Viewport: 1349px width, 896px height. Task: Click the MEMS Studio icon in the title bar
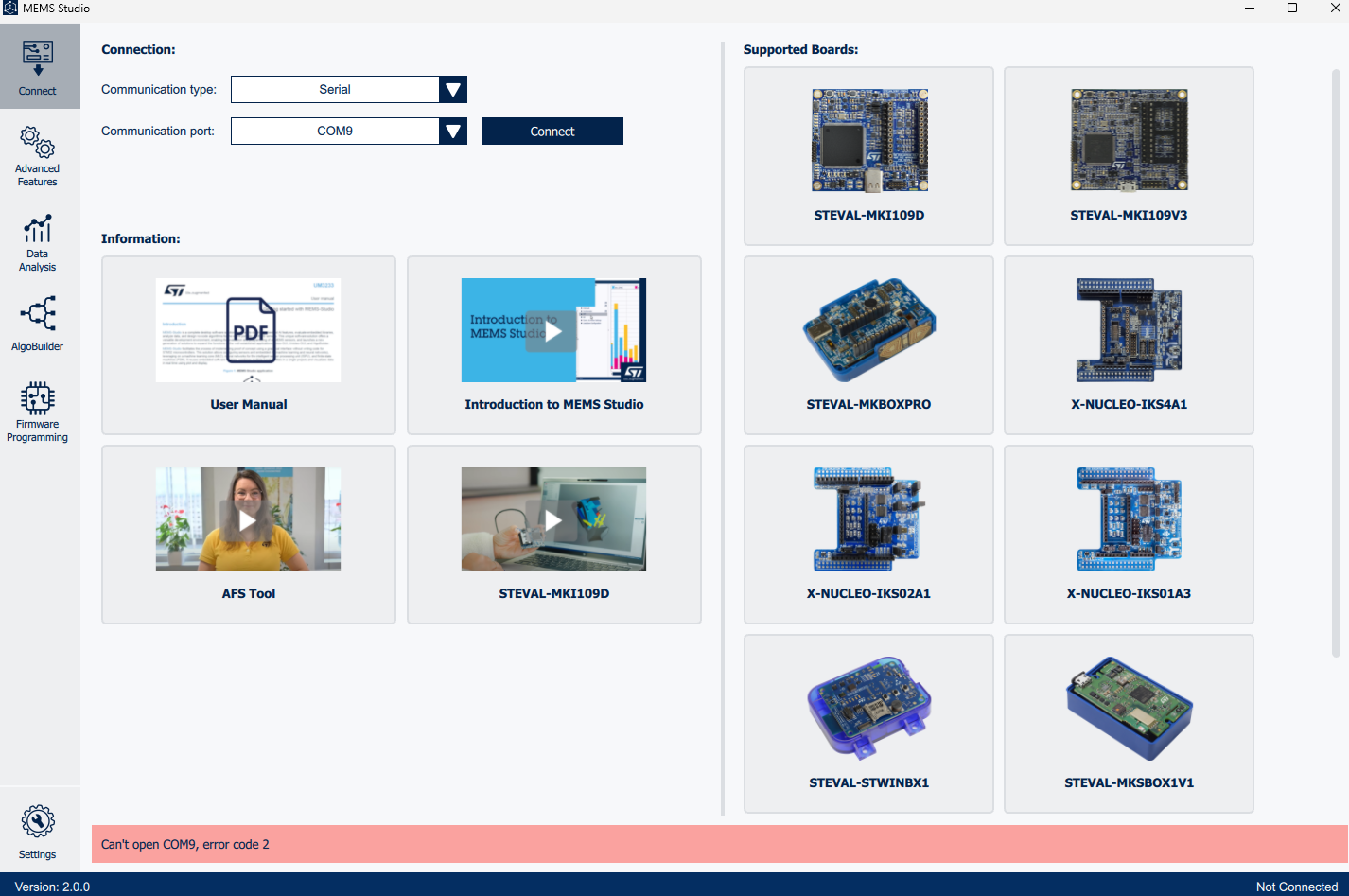click(11, 8)
